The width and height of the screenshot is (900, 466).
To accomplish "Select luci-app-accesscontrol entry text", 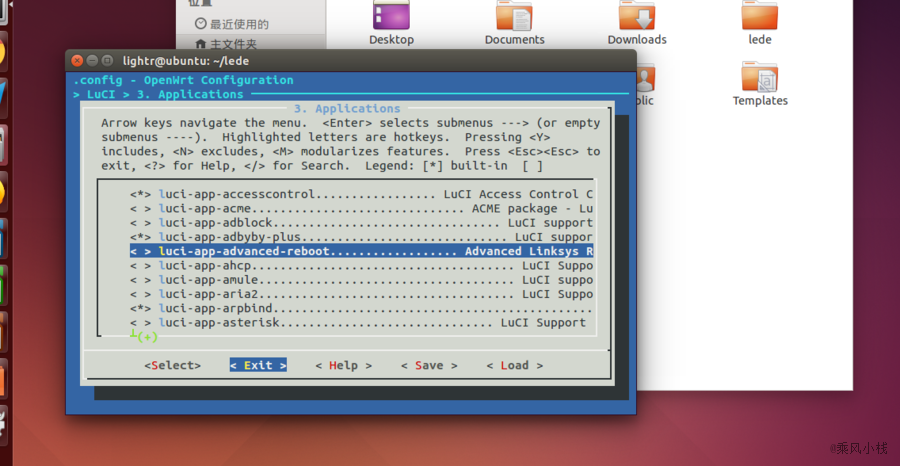I will pos(237,195).
